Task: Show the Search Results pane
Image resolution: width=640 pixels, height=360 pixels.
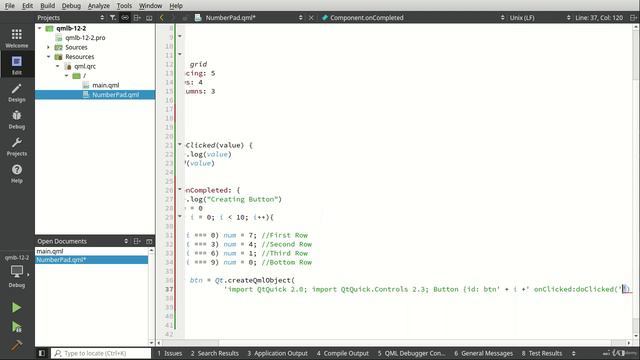Action: [214, 353]
